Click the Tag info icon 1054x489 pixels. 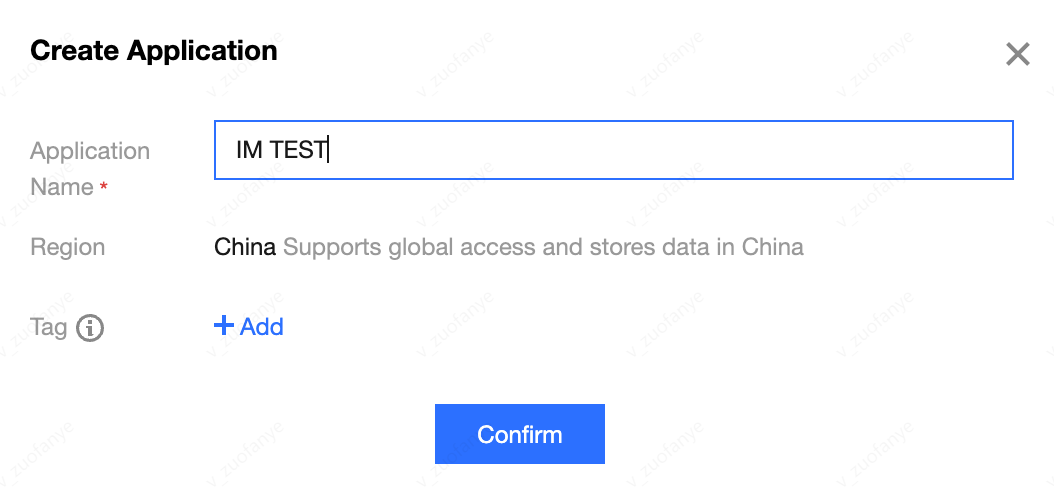(90, 327)
